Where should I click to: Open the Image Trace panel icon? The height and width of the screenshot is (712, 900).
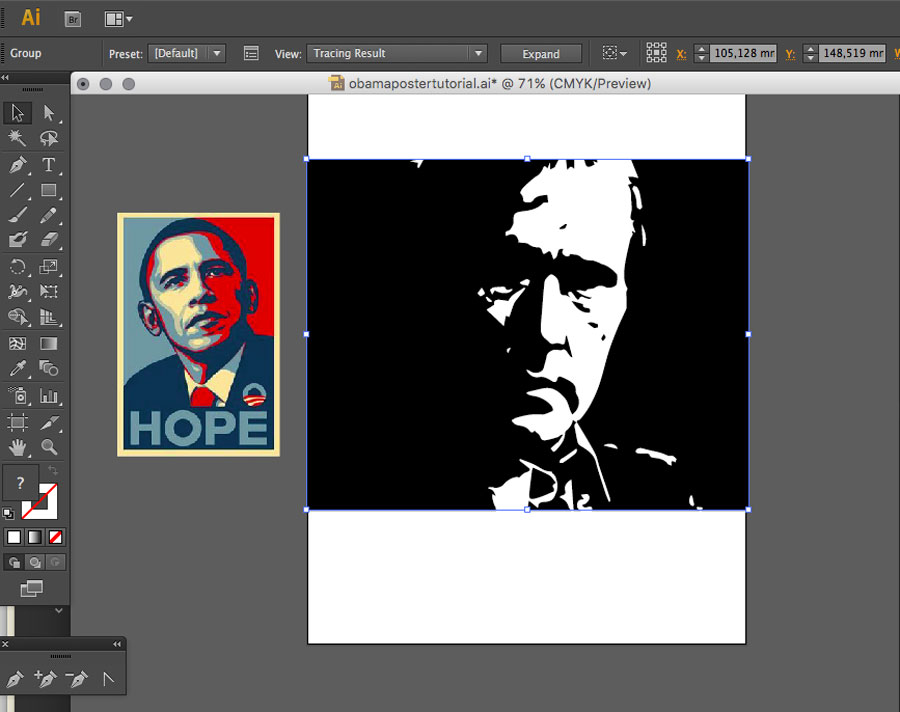point(251,53)
